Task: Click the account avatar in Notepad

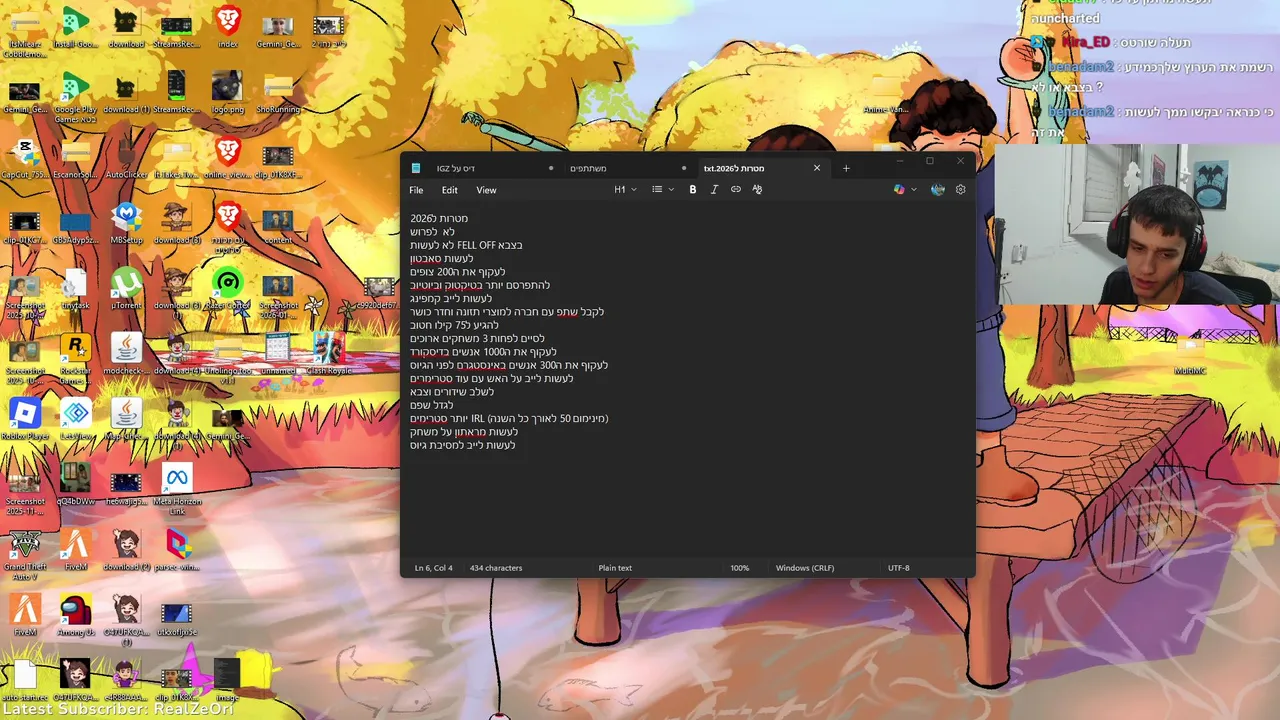Action: (937, 190)
